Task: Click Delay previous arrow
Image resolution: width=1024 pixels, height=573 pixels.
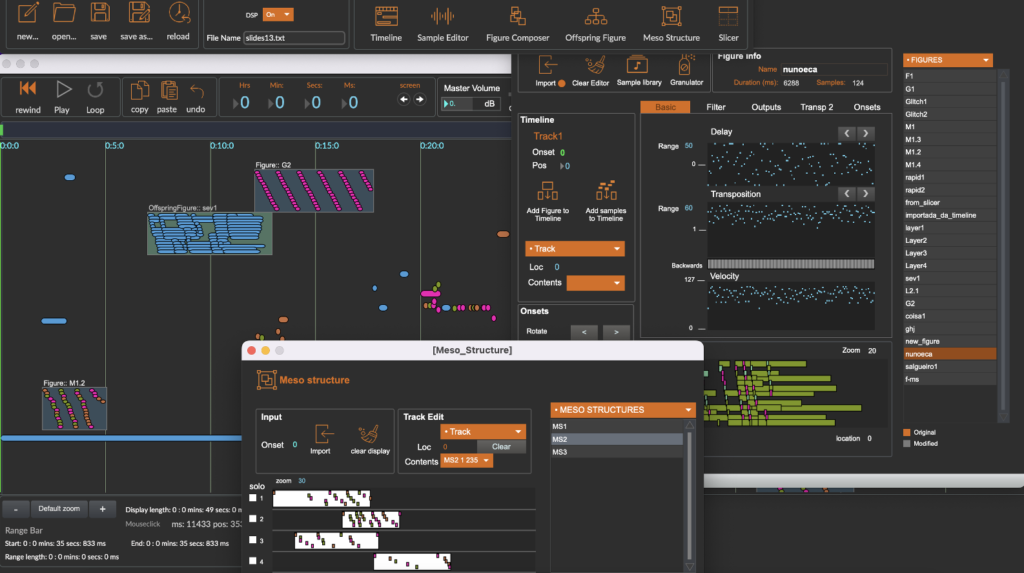Action: tap(847, 133)
